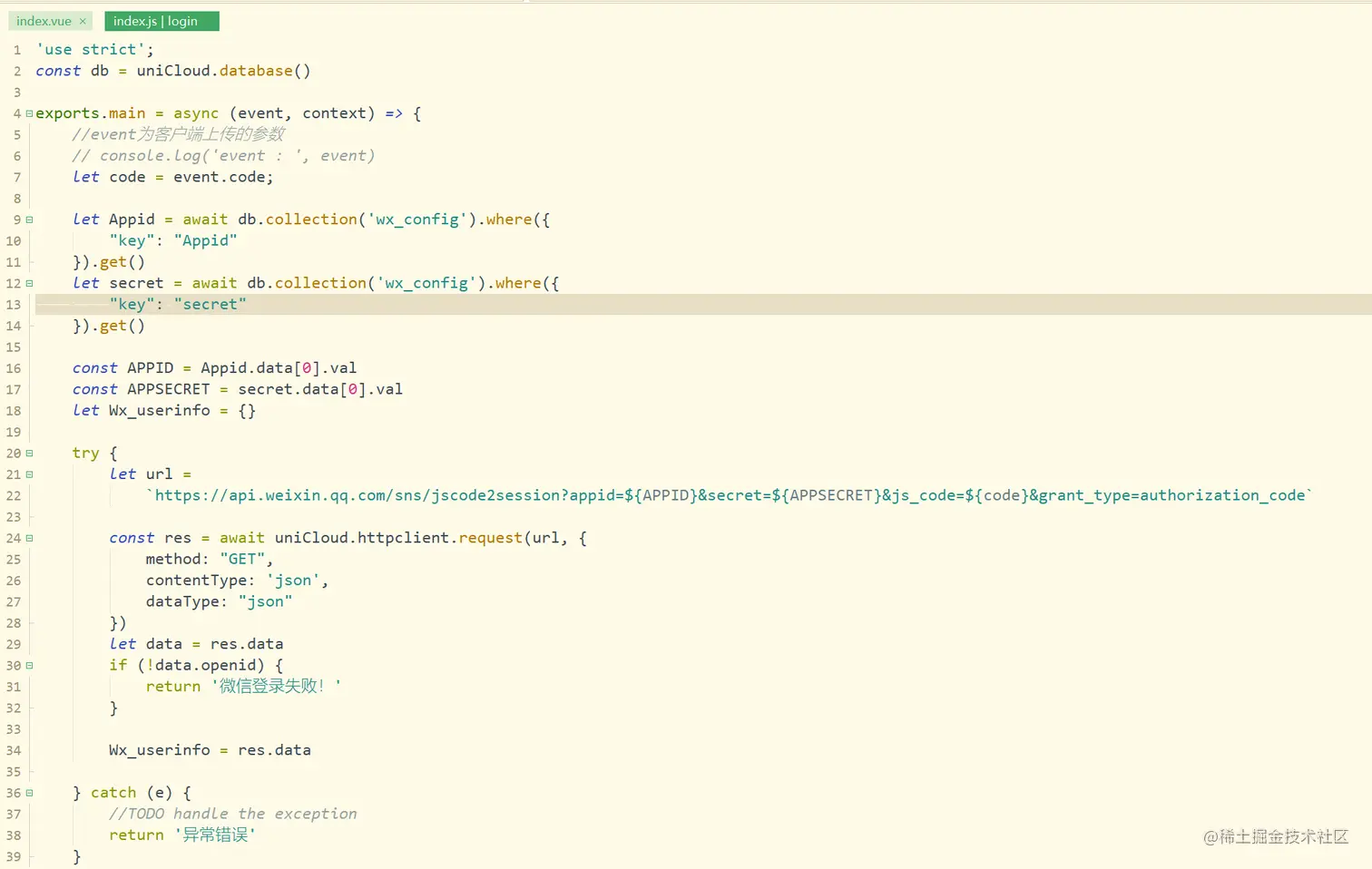This screenshot has height=869, width=1372.
Task: Click line number 22 in the gutter
Action: (14, 495)
